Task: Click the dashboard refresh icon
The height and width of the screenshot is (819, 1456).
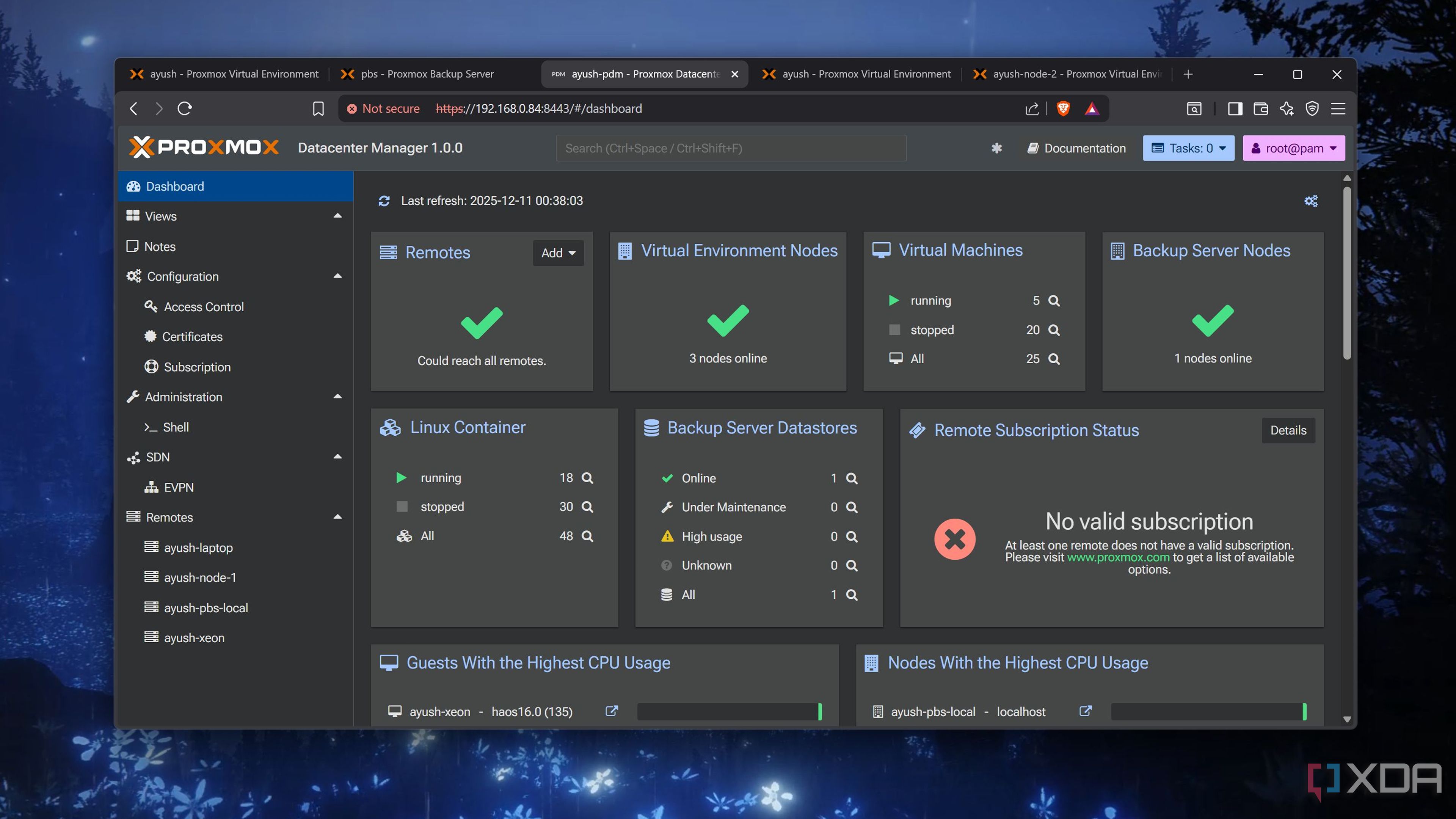Action: coord(384,201)
